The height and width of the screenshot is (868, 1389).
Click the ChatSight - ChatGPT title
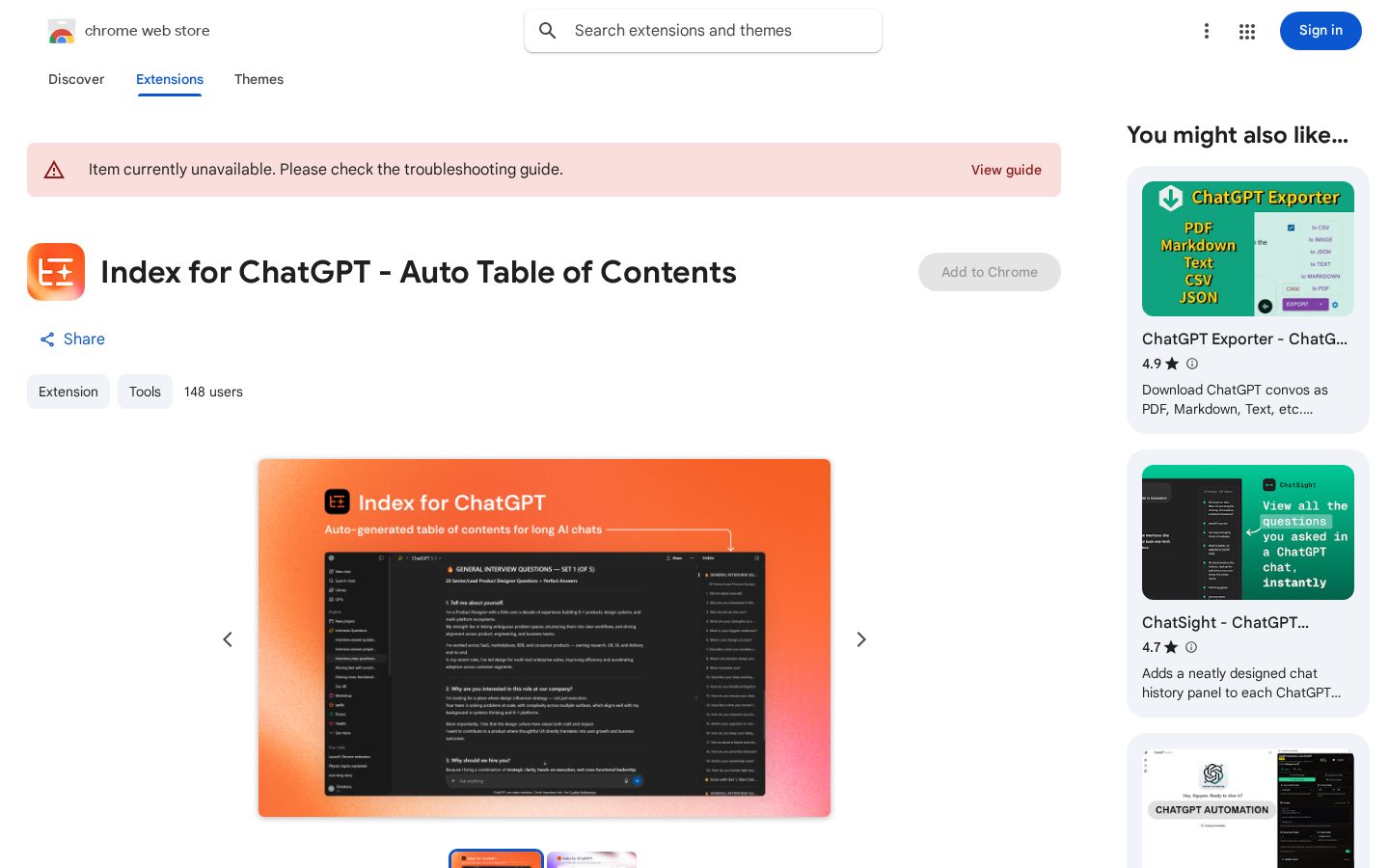coord(1225,622)
